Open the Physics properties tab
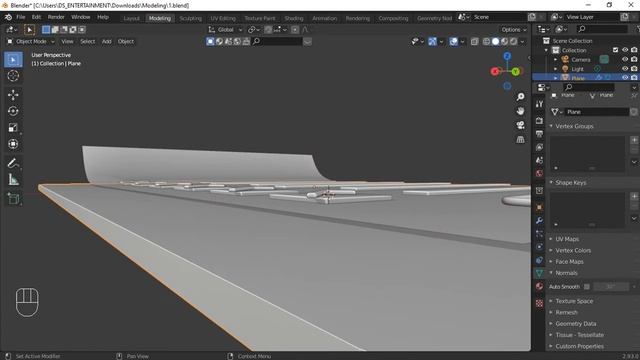 [x=539, y=247]
